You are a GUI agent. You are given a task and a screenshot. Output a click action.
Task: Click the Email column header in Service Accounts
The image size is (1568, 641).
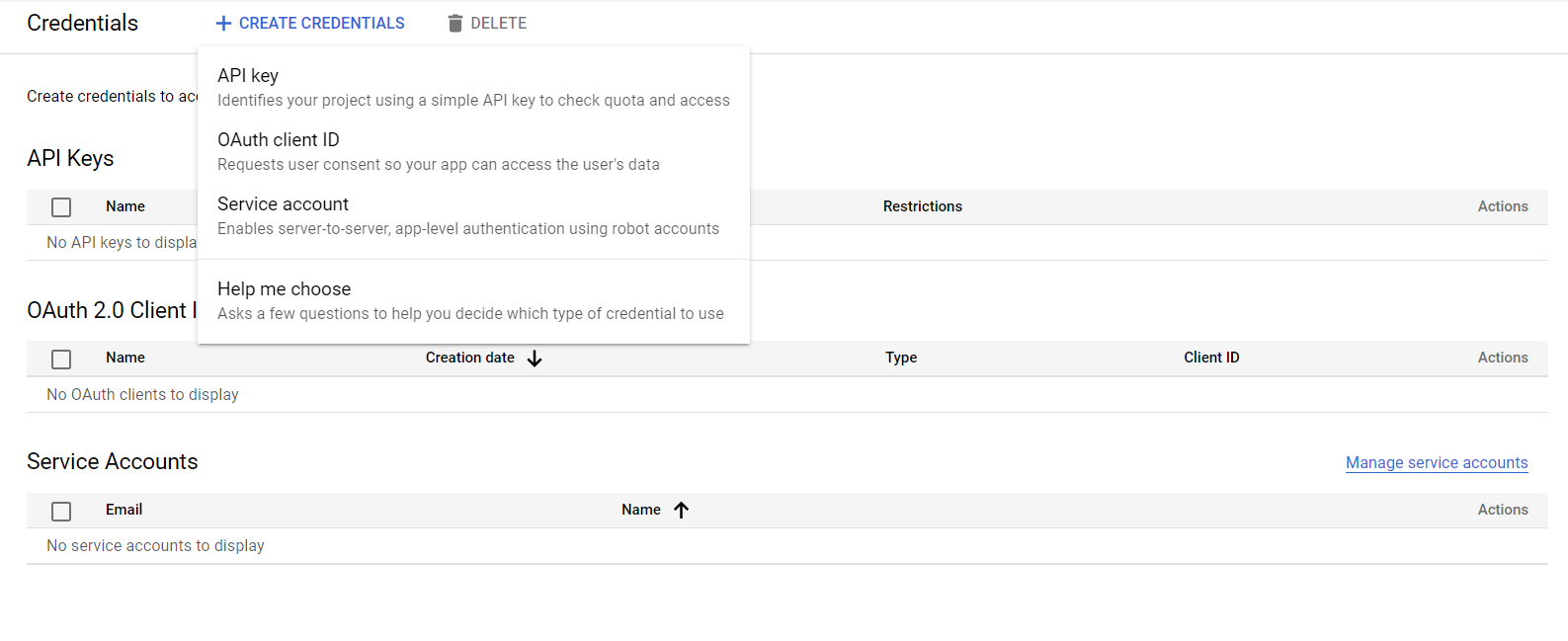(124, 510)
